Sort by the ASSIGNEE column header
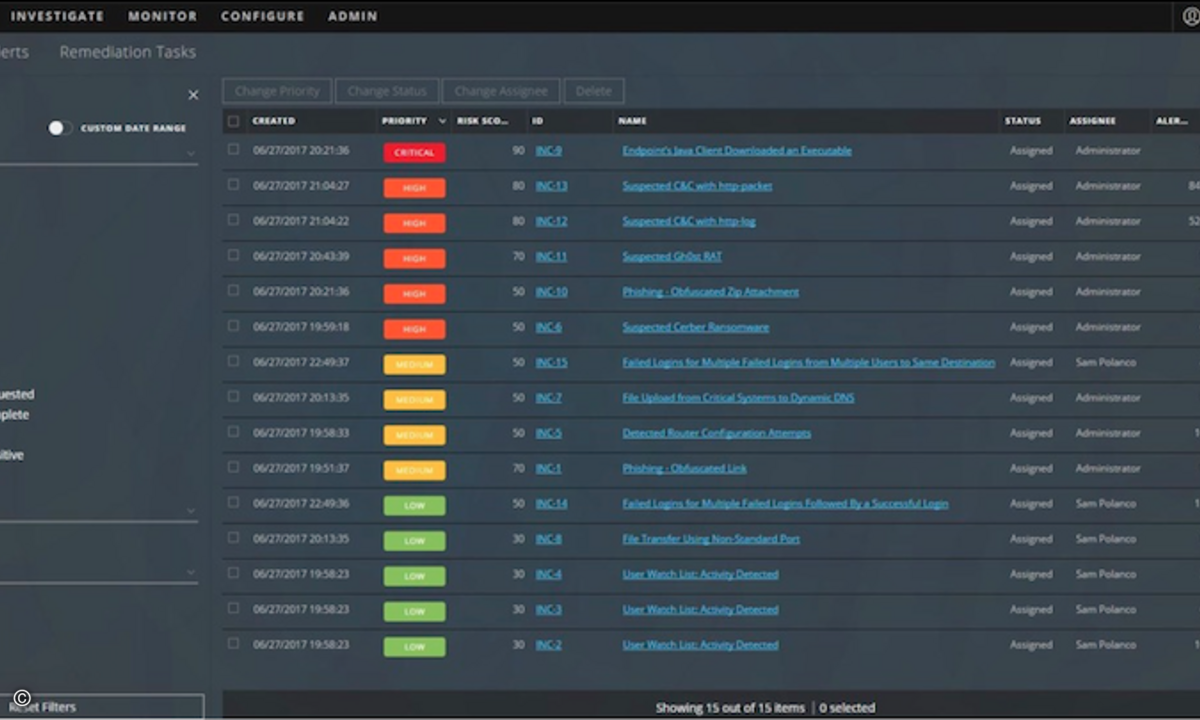This screenshot has width=1200, height=720. pos(1092,121)
